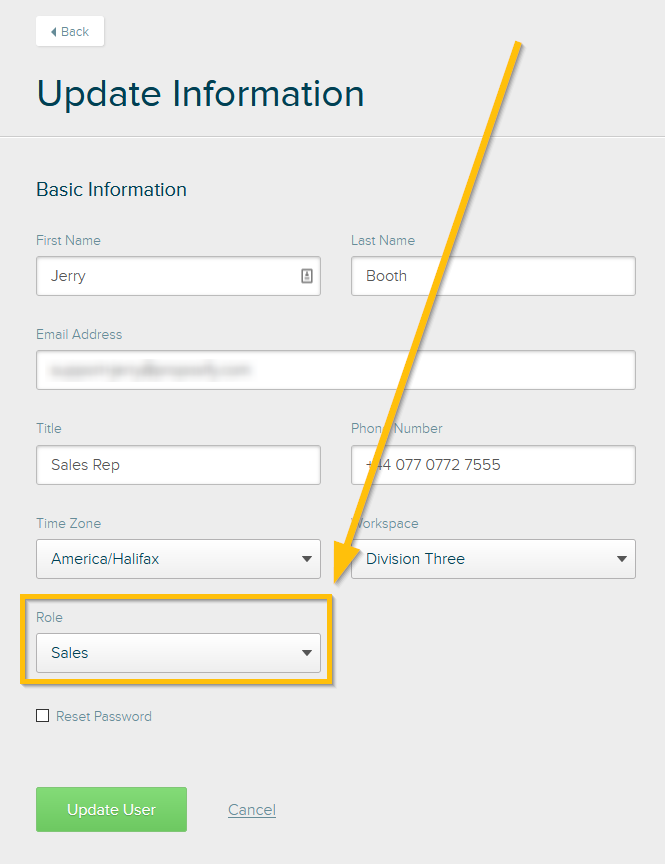Image resolution: width=665 pixels, height=864 pixels.
Task: Click the Update User button
Action: [111, 809]
